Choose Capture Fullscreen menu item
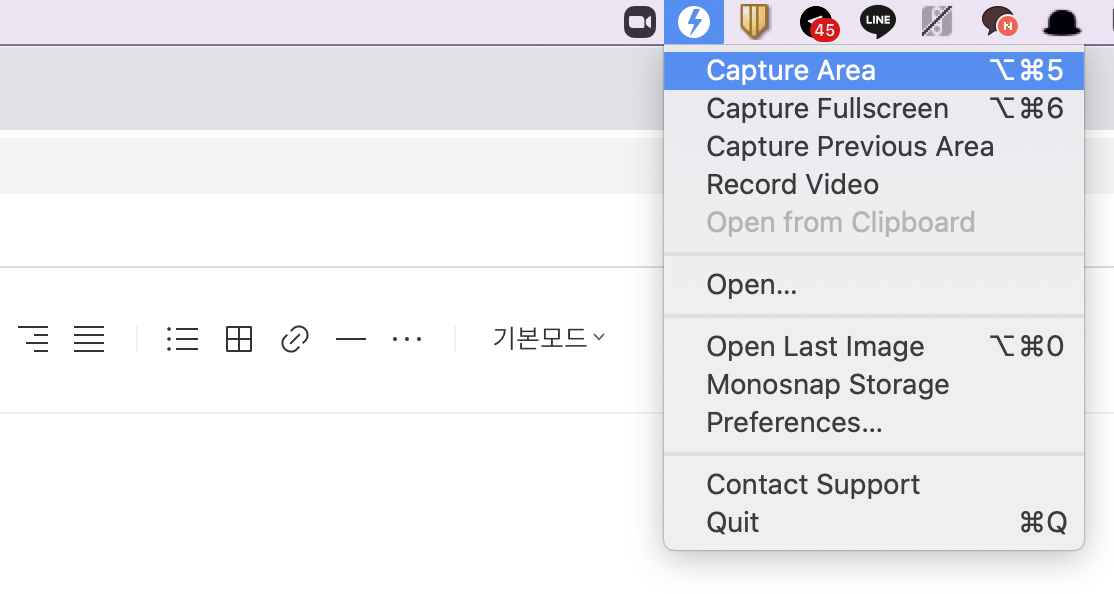 click(874, 109)
